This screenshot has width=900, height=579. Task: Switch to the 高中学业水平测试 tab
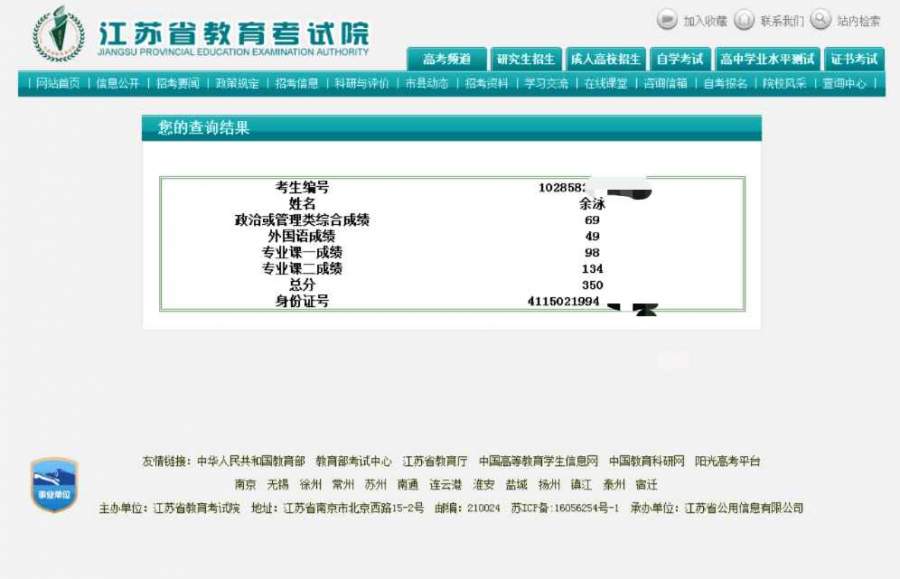click(767, 59)
